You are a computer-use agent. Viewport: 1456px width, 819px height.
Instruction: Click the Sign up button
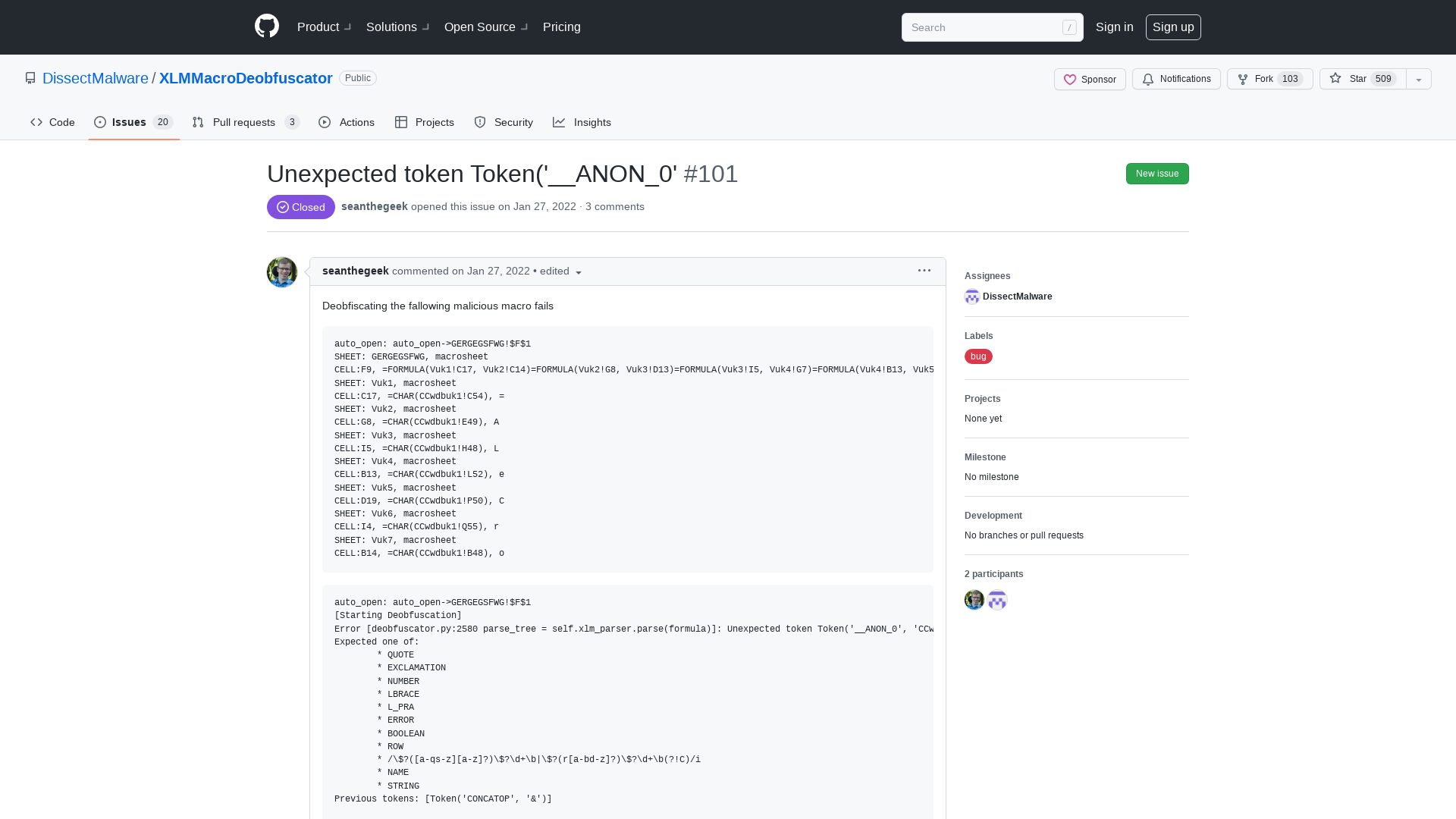pyautogui.click(x=1173, y=27)
